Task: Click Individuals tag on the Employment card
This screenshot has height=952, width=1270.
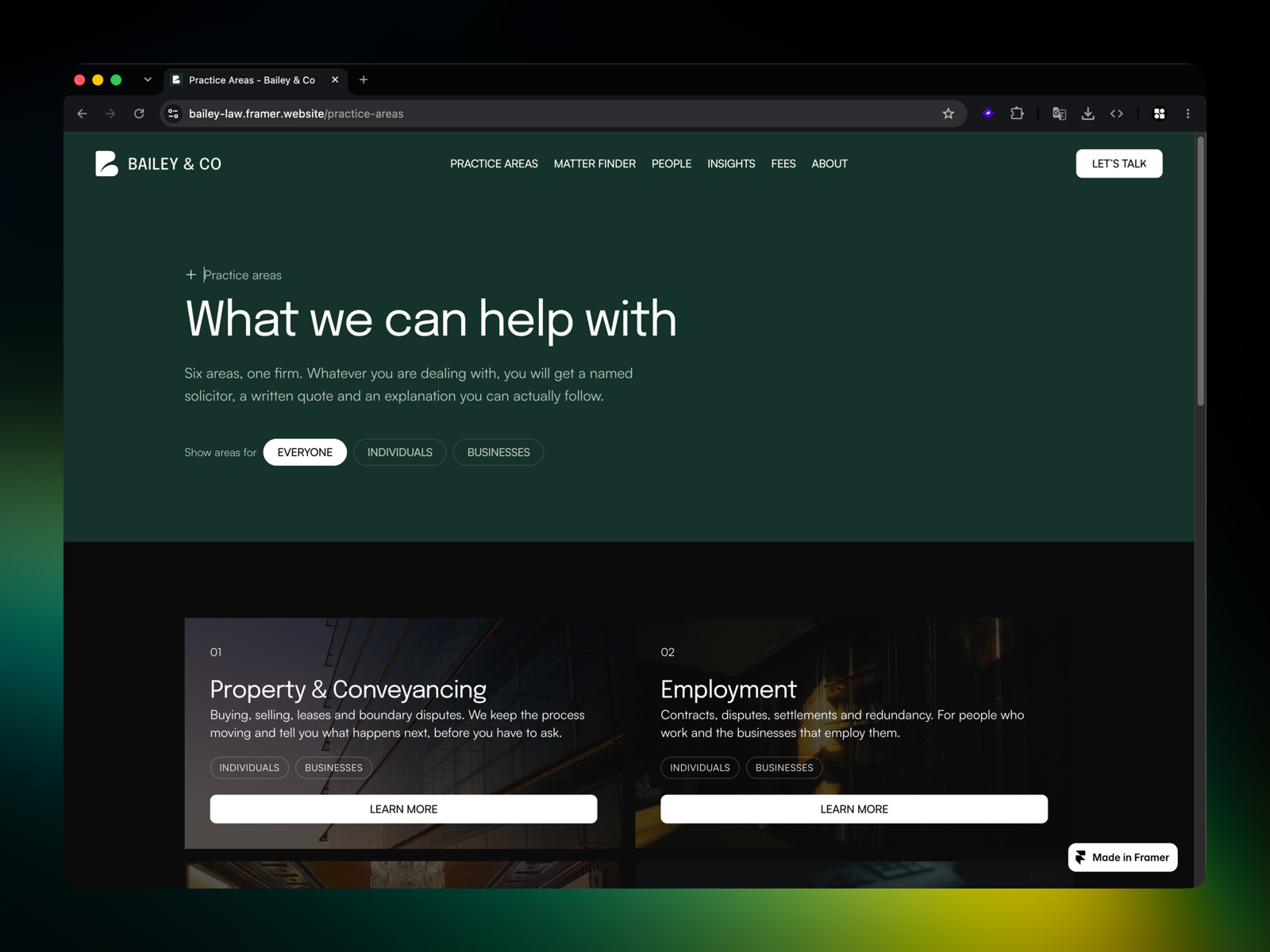Action: click(x=700, y=768)
